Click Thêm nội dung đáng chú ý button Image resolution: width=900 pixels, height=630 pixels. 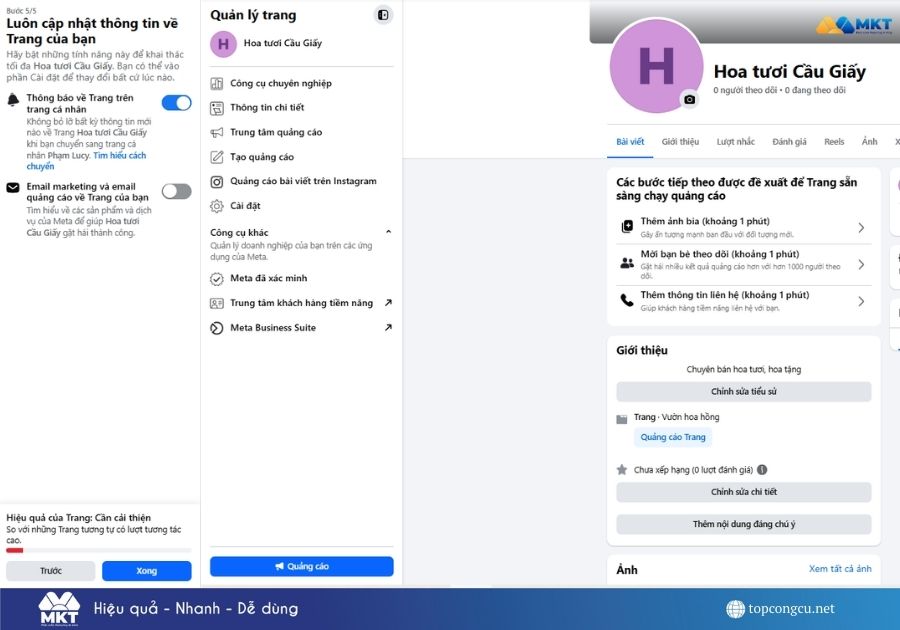[743, 524]
